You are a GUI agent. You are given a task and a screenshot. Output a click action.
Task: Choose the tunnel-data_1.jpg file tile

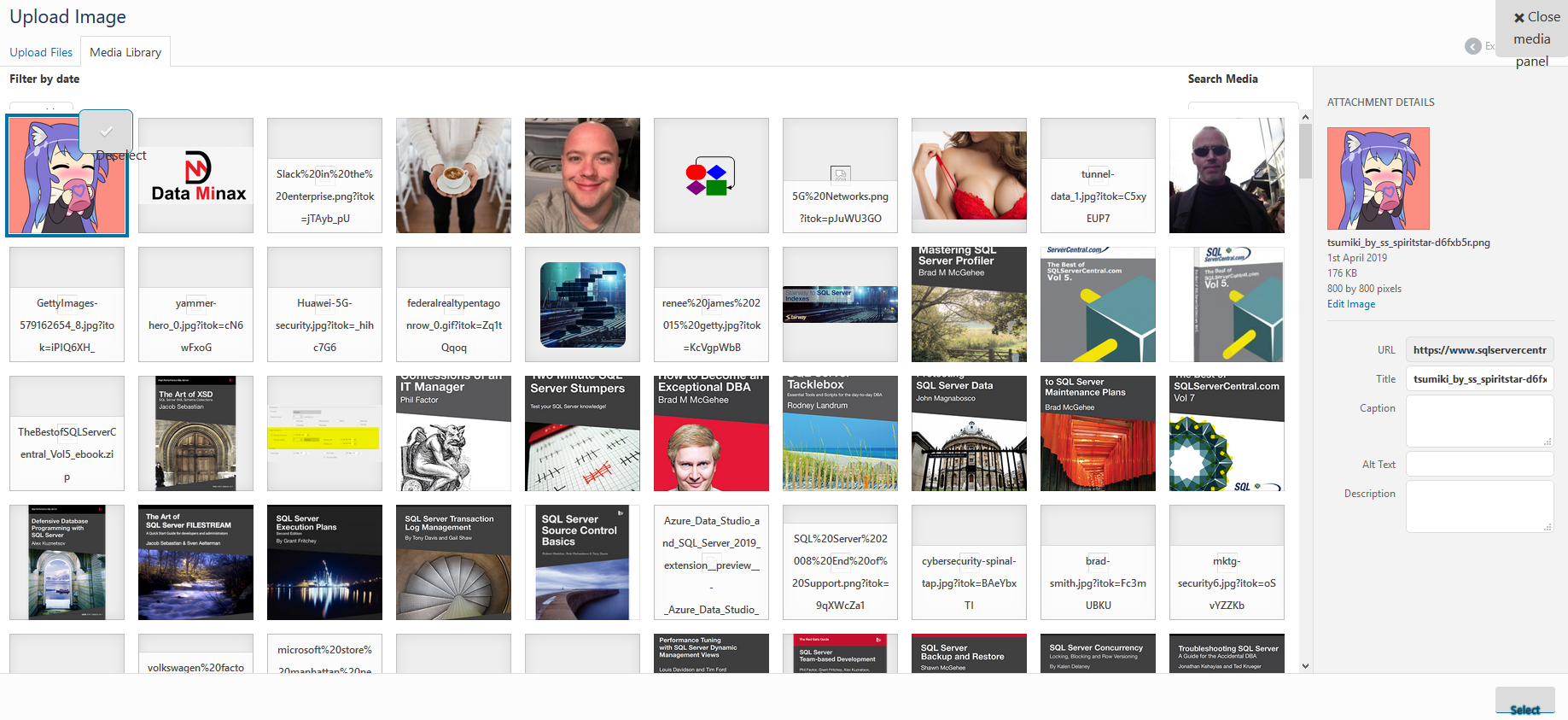coord(1099,176)
